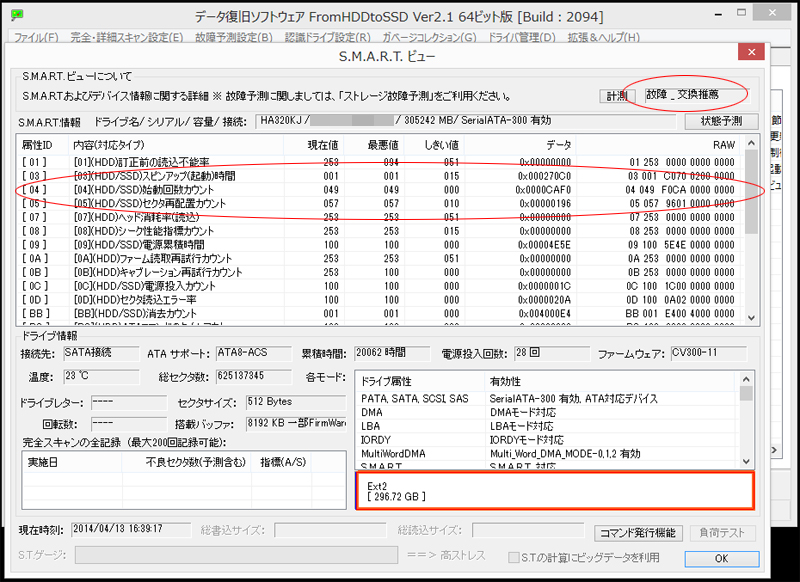Select the MultiWordDMA row in drive attributes
Image resolution: width=800 pixels, height=582 pixels.
coord(547,453)
